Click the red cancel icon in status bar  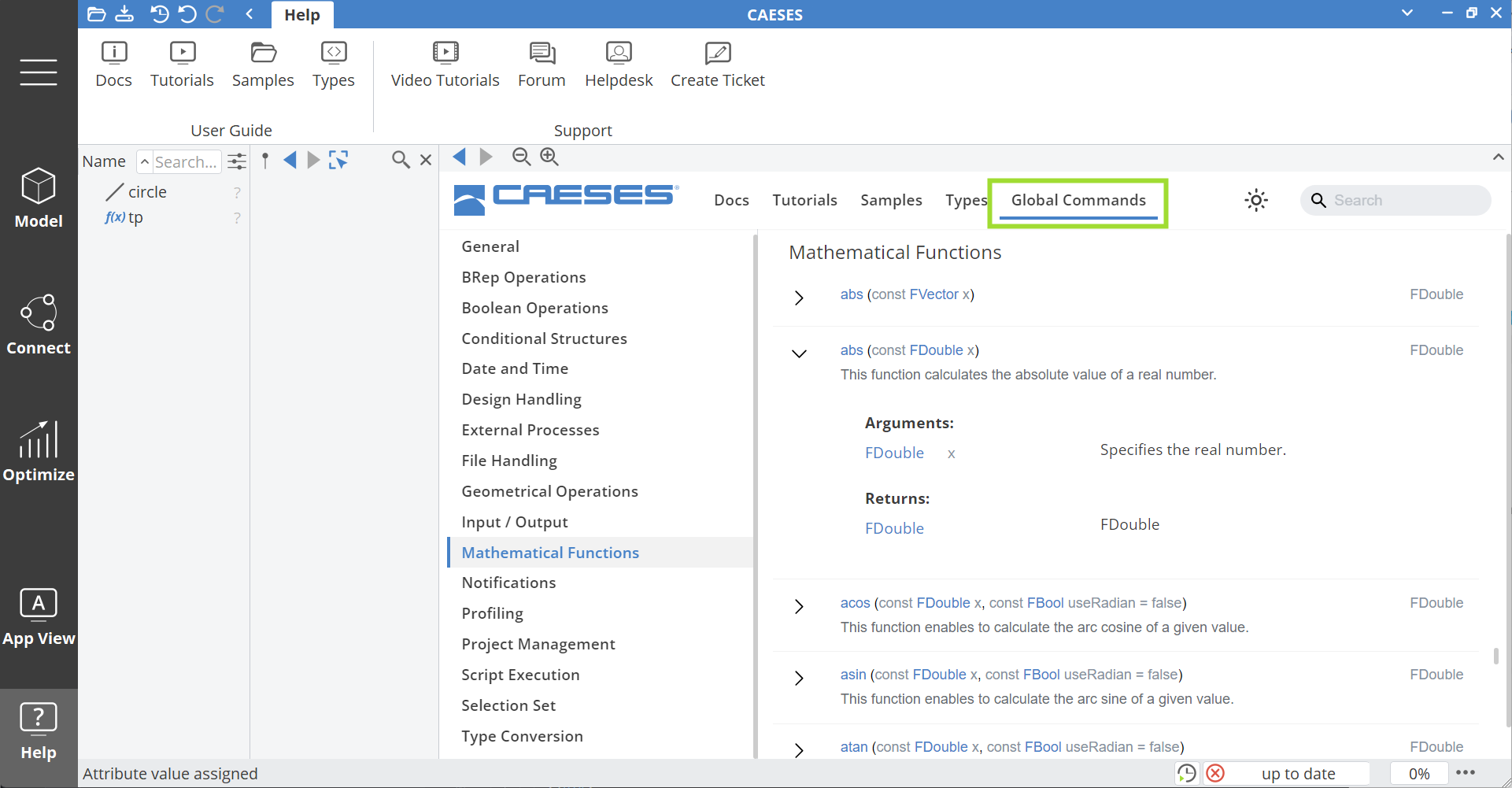point(1215,774)
